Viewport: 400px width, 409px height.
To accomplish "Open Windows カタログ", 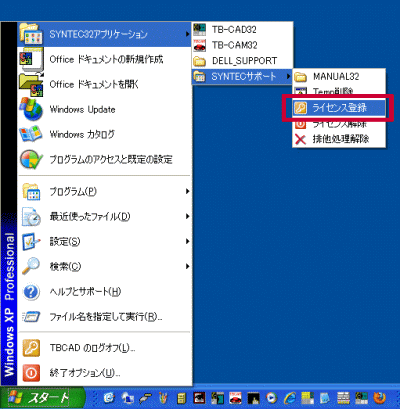I will tap(104, 134).
